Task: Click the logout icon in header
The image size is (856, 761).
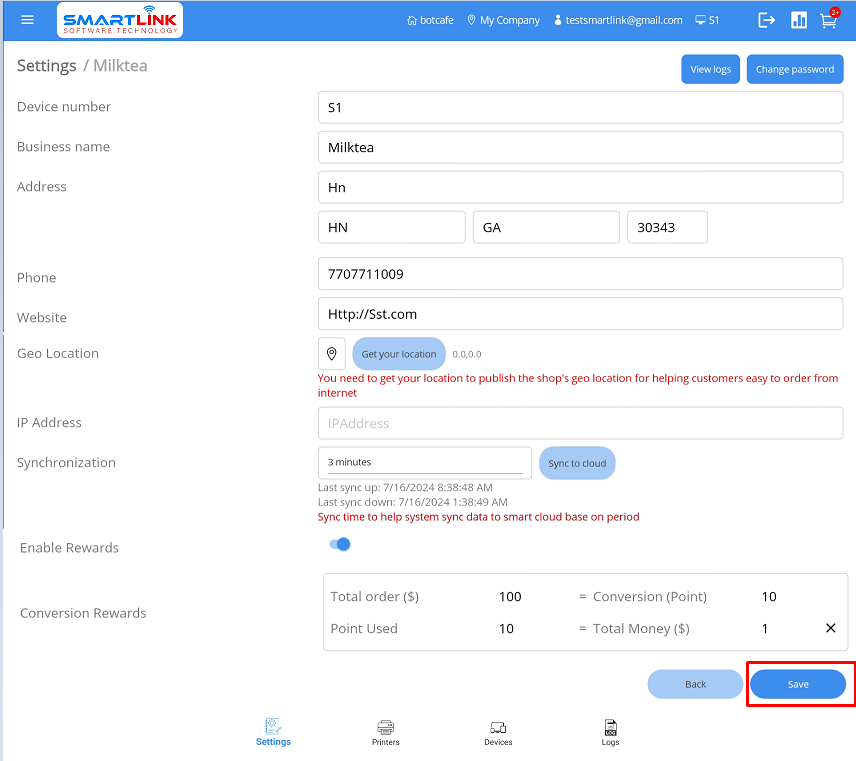Action: [767, 20]
